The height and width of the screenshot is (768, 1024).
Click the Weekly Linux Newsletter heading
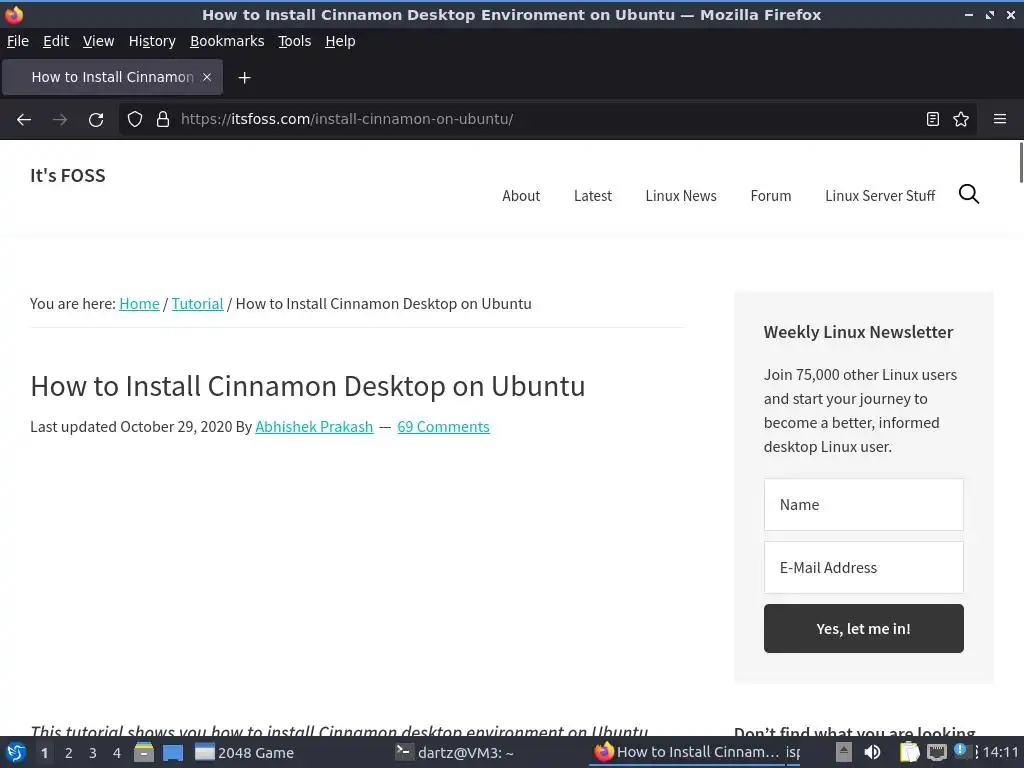click(x=858, y=332)
